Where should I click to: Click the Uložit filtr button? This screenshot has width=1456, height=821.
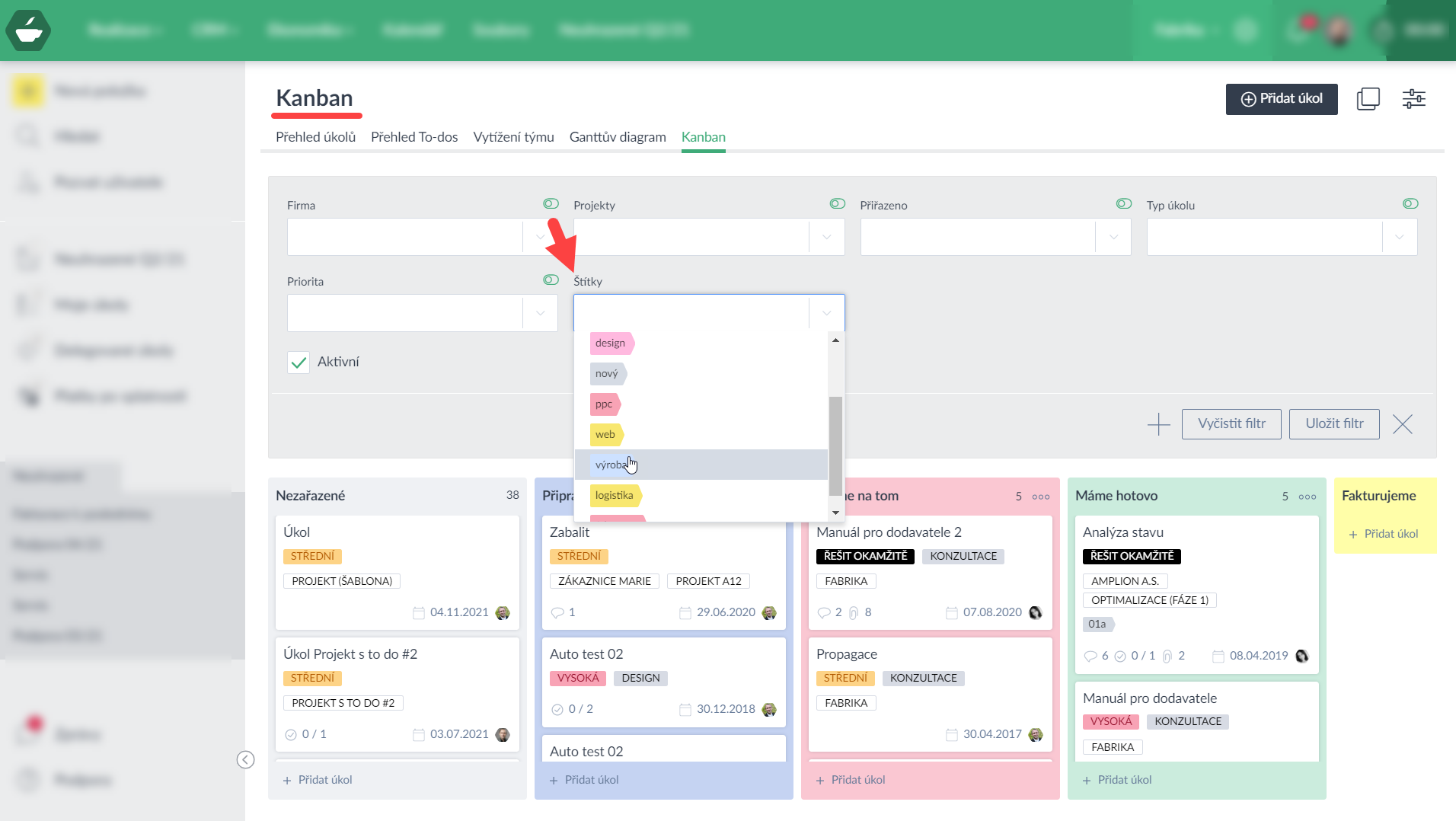(1333, 424)
